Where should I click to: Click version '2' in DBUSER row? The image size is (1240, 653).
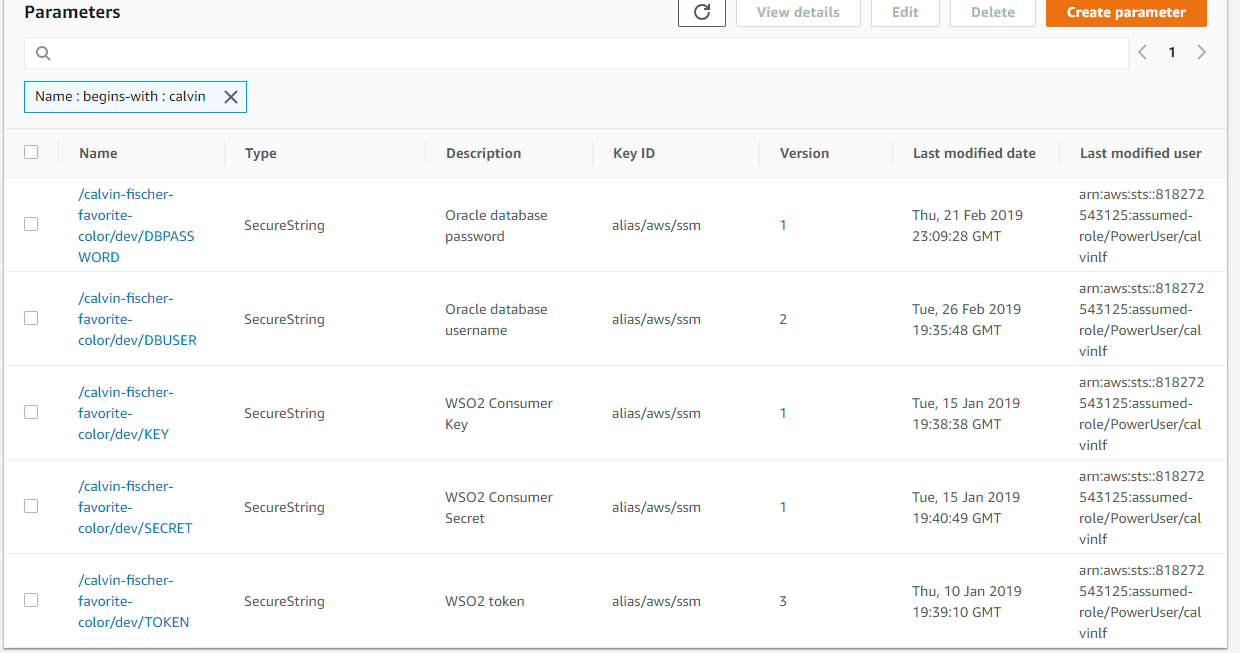click(x=783, y=319)
